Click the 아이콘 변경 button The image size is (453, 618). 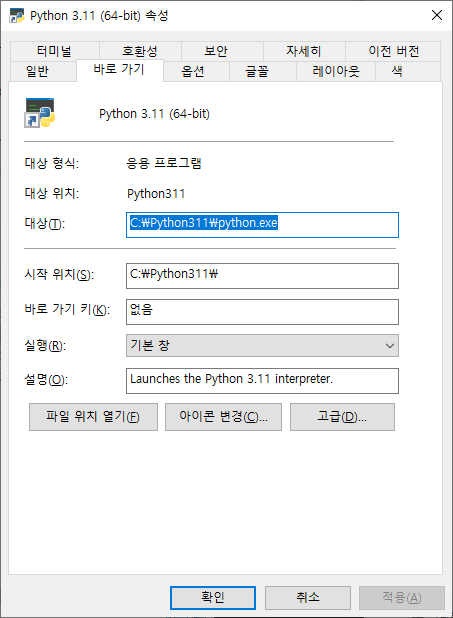click(223, 417)
